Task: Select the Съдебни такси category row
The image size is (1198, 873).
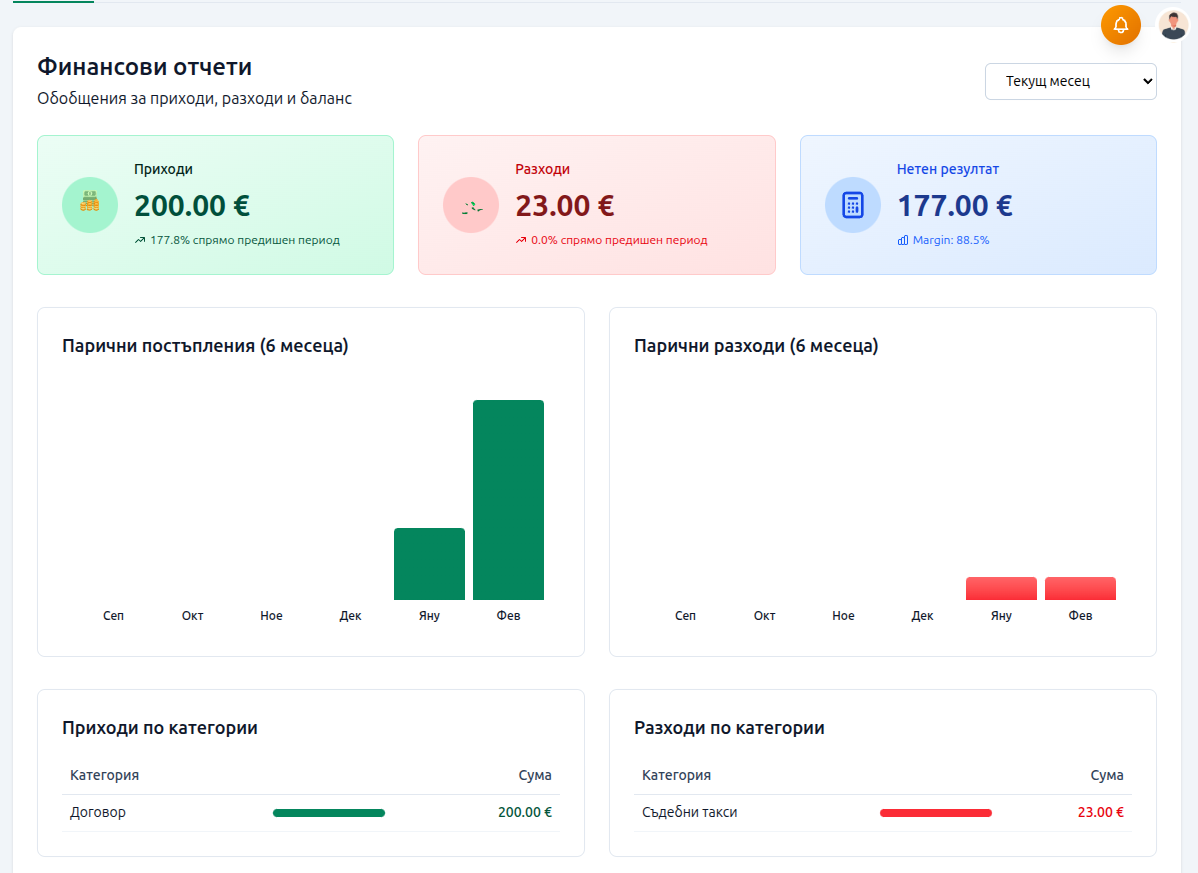Action: (x=689, y=813)
